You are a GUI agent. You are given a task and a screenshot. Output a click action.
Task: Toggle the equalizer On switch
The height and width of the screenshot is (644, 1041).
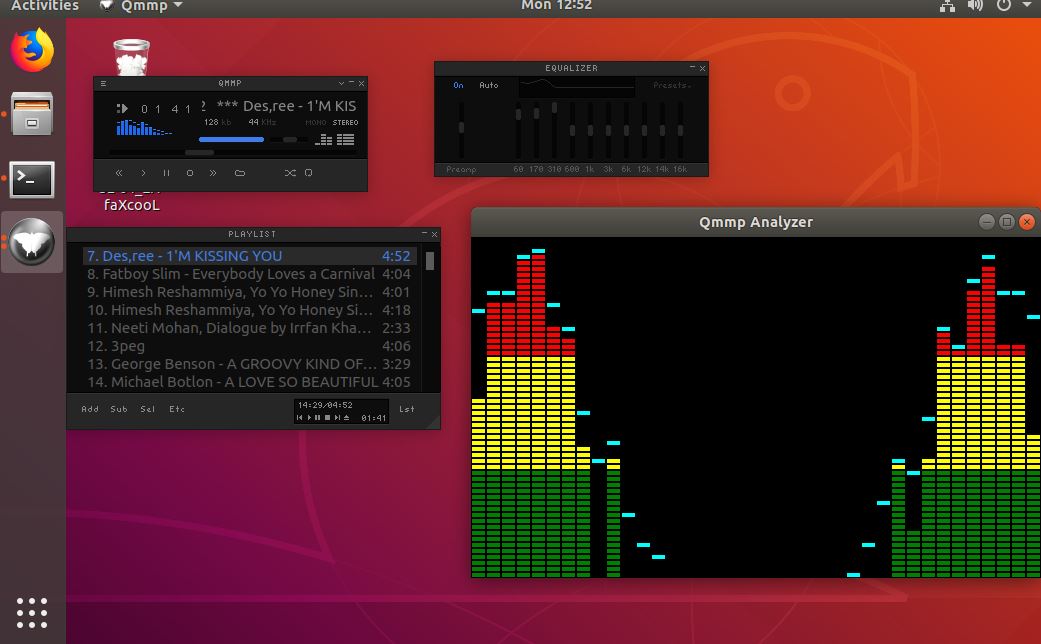pyautogui.click(x=458, y=85)
